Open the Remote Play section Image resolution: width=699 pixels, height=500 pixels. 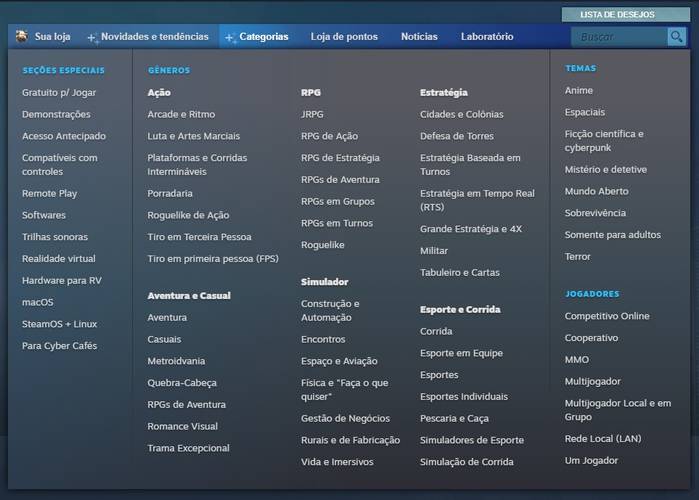(49, 193)
